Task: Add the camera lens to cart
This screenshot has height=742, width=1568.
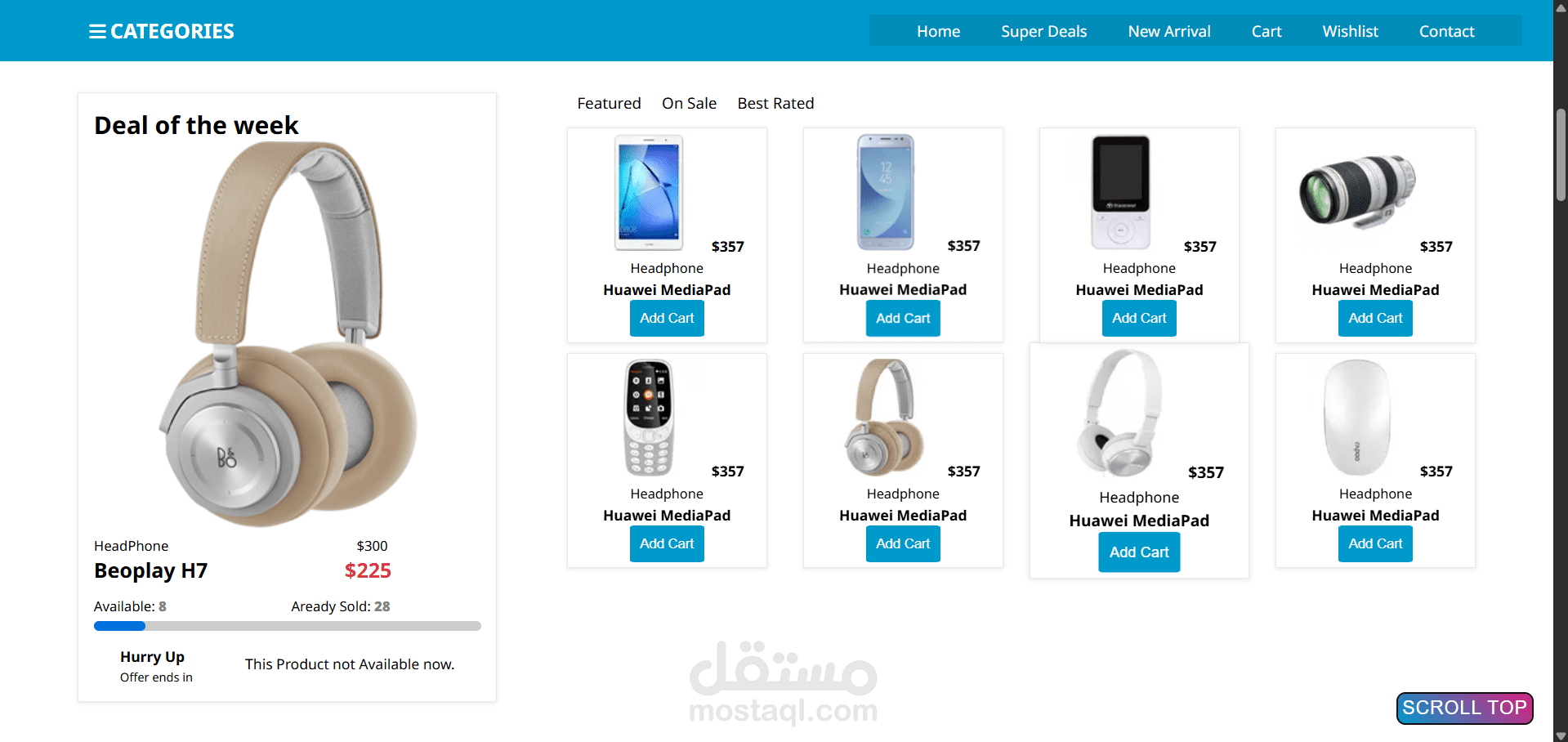Action: tap(1375, 319)
